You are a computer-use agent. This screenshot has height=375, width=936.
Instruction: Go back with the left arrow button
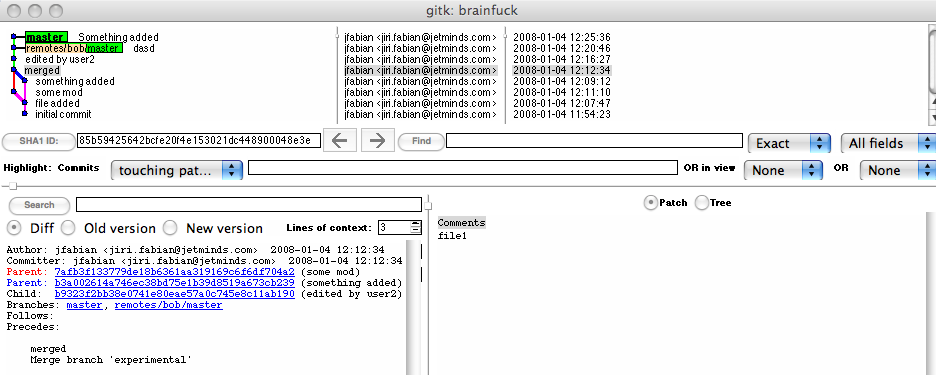(x=340, y=141)
